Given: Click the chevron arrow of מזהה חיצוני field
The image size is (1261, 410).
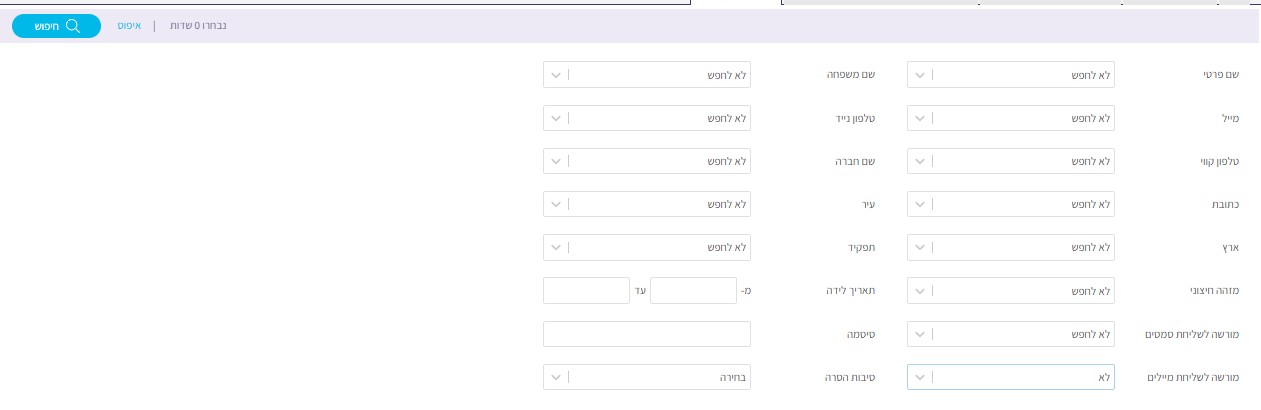Looking at the screenshot, I should pos(920,290).
